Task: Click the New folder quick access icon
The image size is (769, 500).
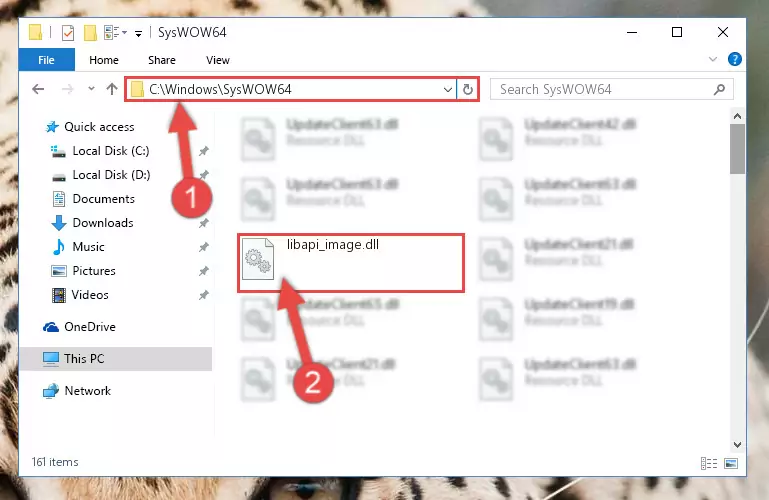Action: [90, 33]
